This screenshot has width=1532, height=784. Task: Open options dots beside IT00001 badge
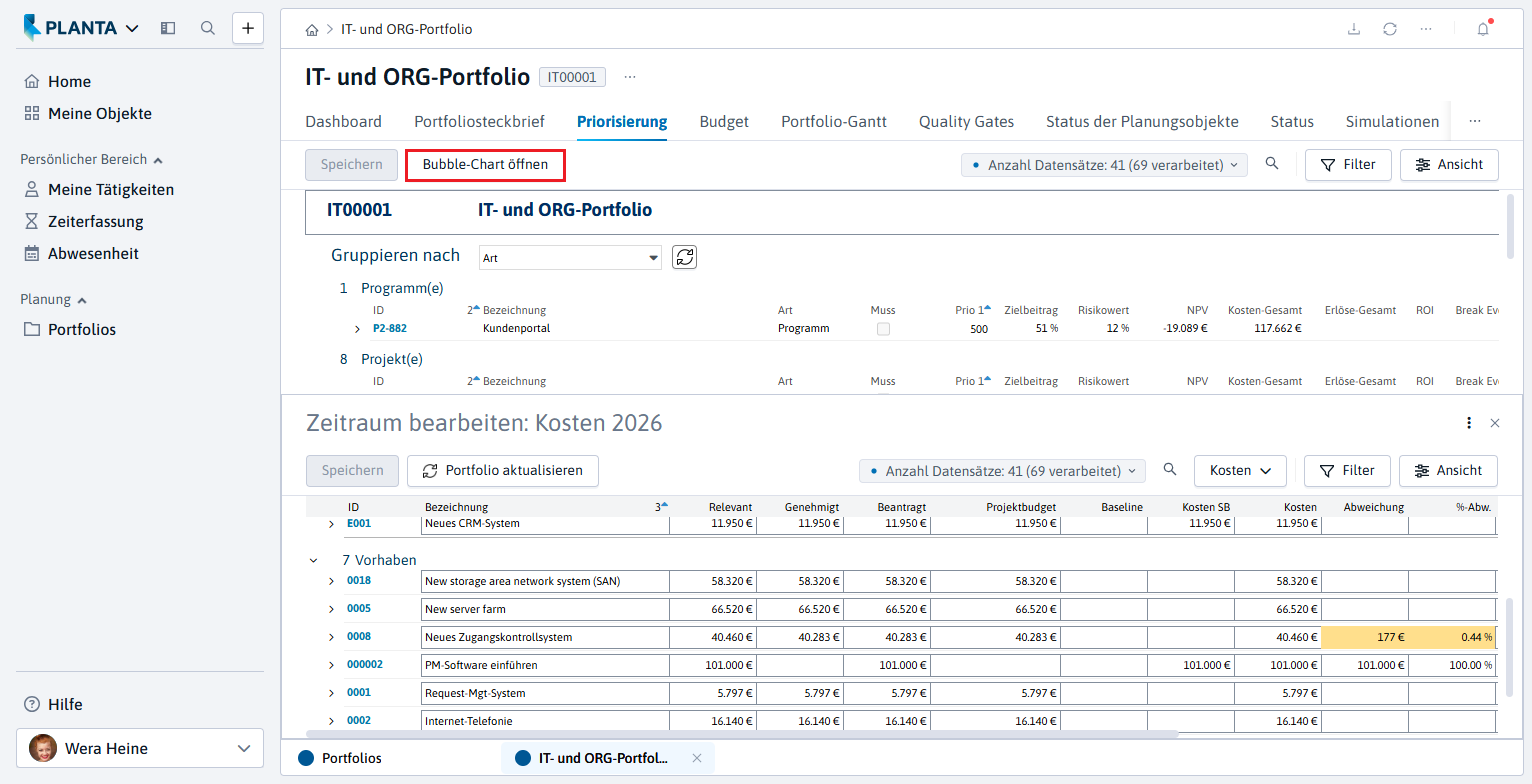[x=630, y=77]
